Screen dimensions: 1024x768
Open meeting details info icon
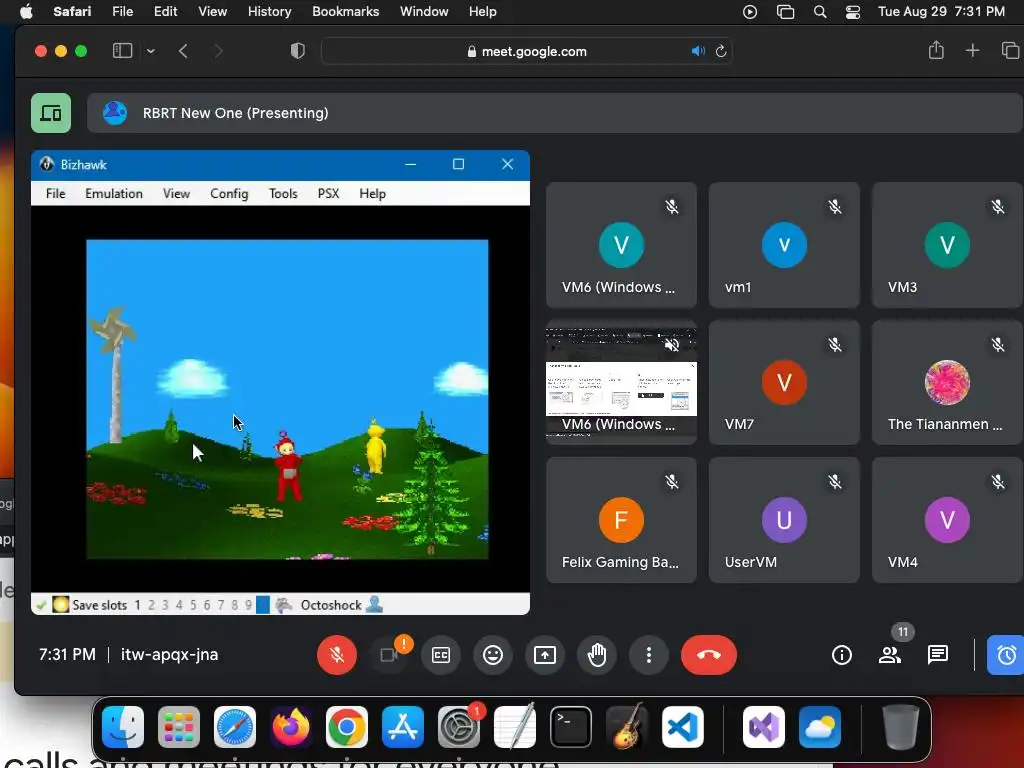pos(842,654)
